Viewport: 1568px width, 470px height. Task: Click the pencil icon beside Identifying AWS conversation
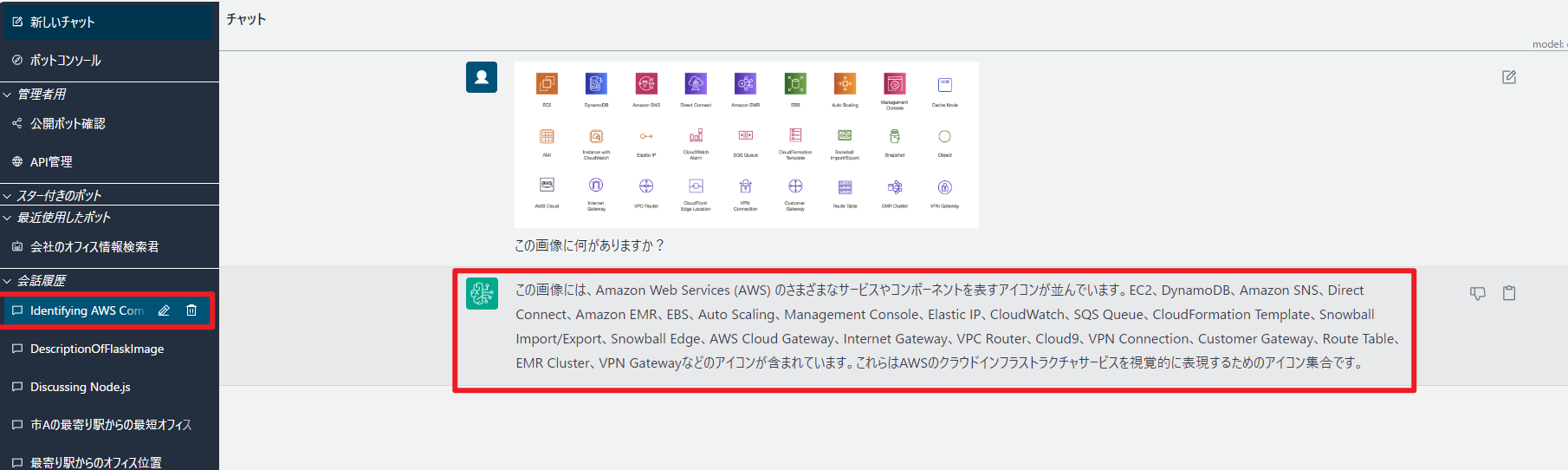[164, 310]
